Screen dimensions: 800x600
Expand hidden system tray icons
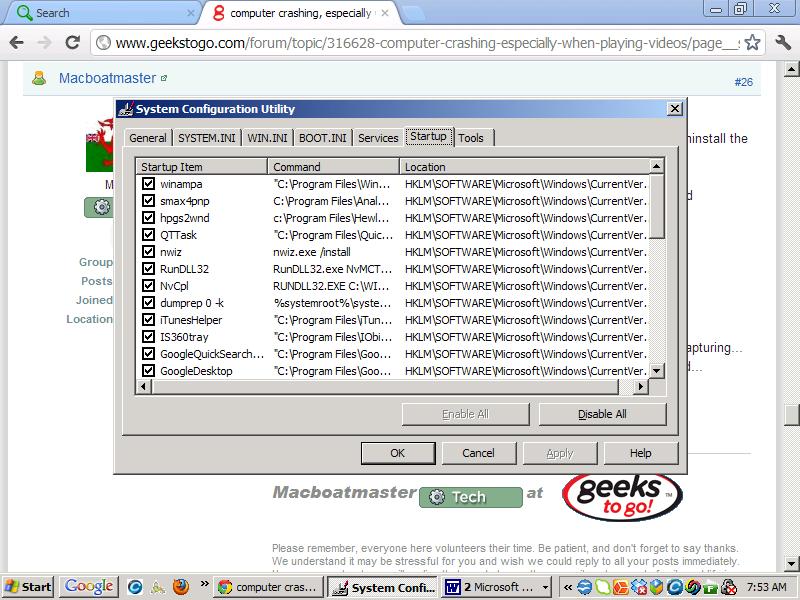click(567, 587)
